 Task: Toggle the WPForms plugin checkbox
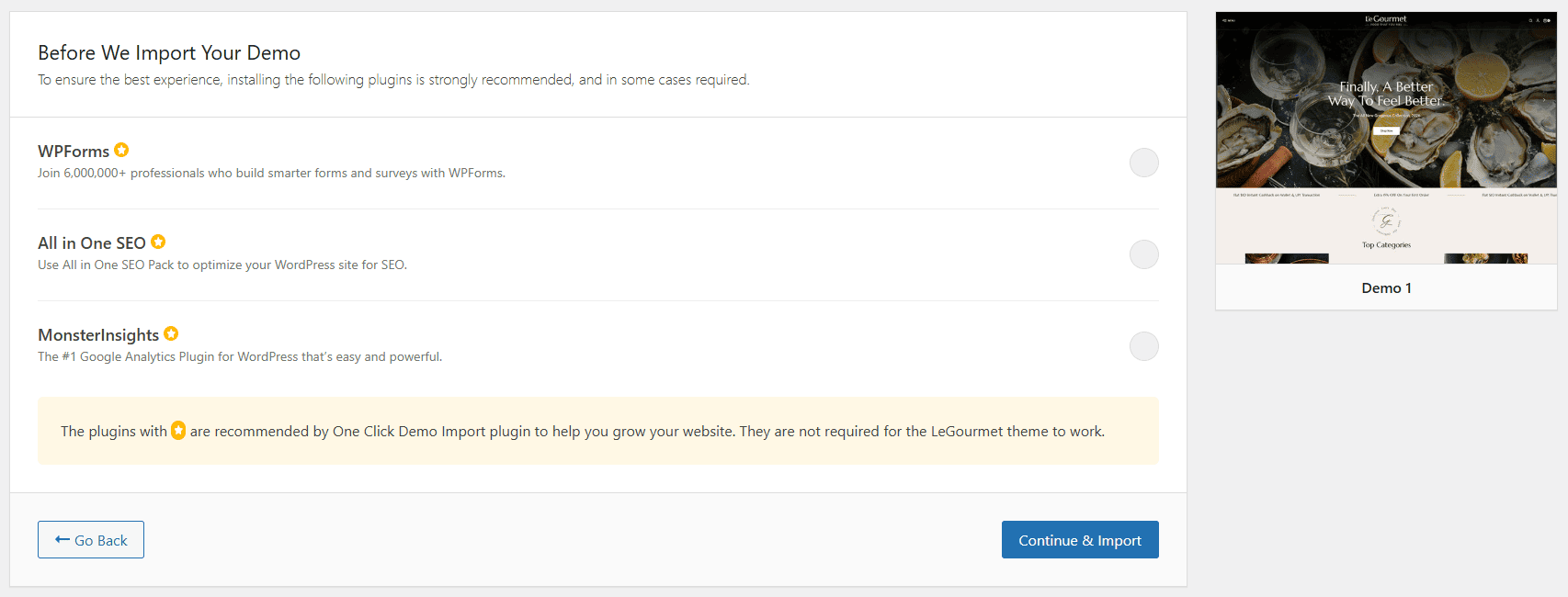[x=1143, y=163]
